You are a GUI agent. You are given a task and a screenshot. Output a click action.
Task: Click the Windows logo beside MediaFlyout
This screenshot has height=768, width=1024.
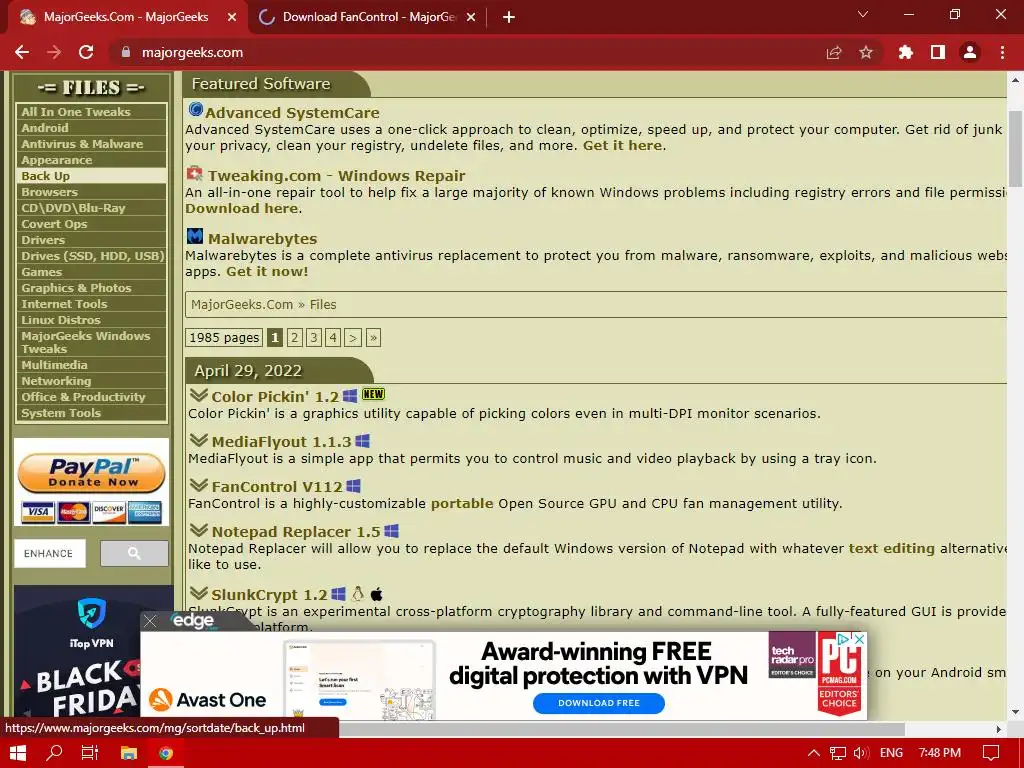point(362,441)
